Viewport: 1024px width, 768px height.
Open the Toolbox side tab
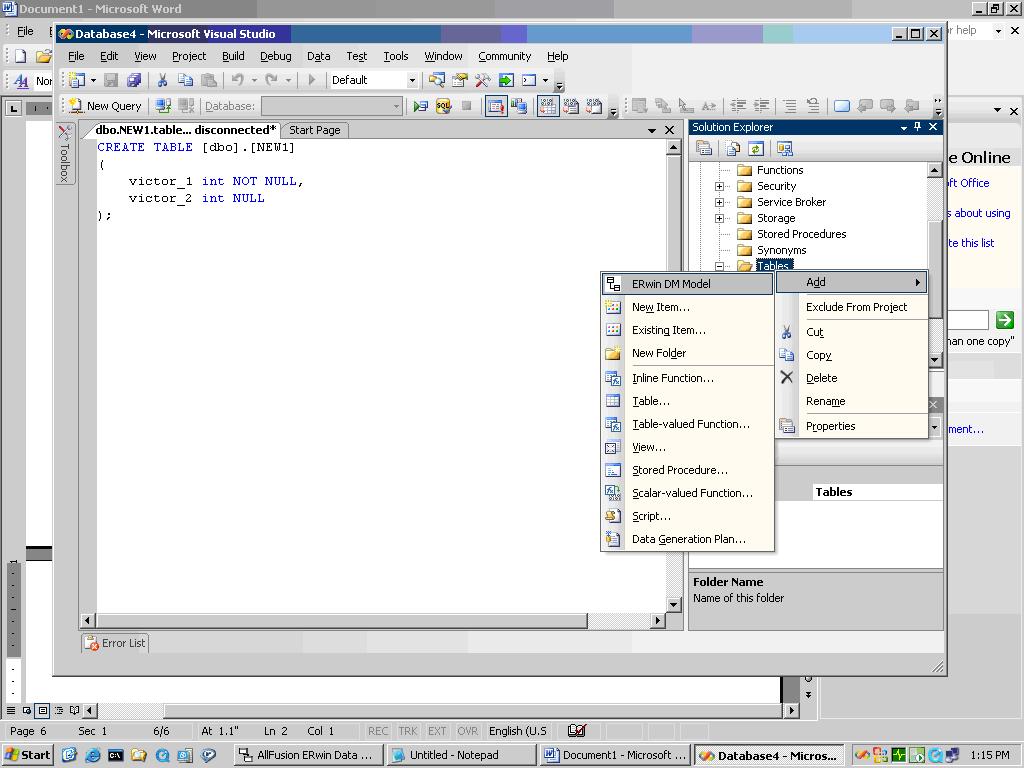[x=64, y=154]
